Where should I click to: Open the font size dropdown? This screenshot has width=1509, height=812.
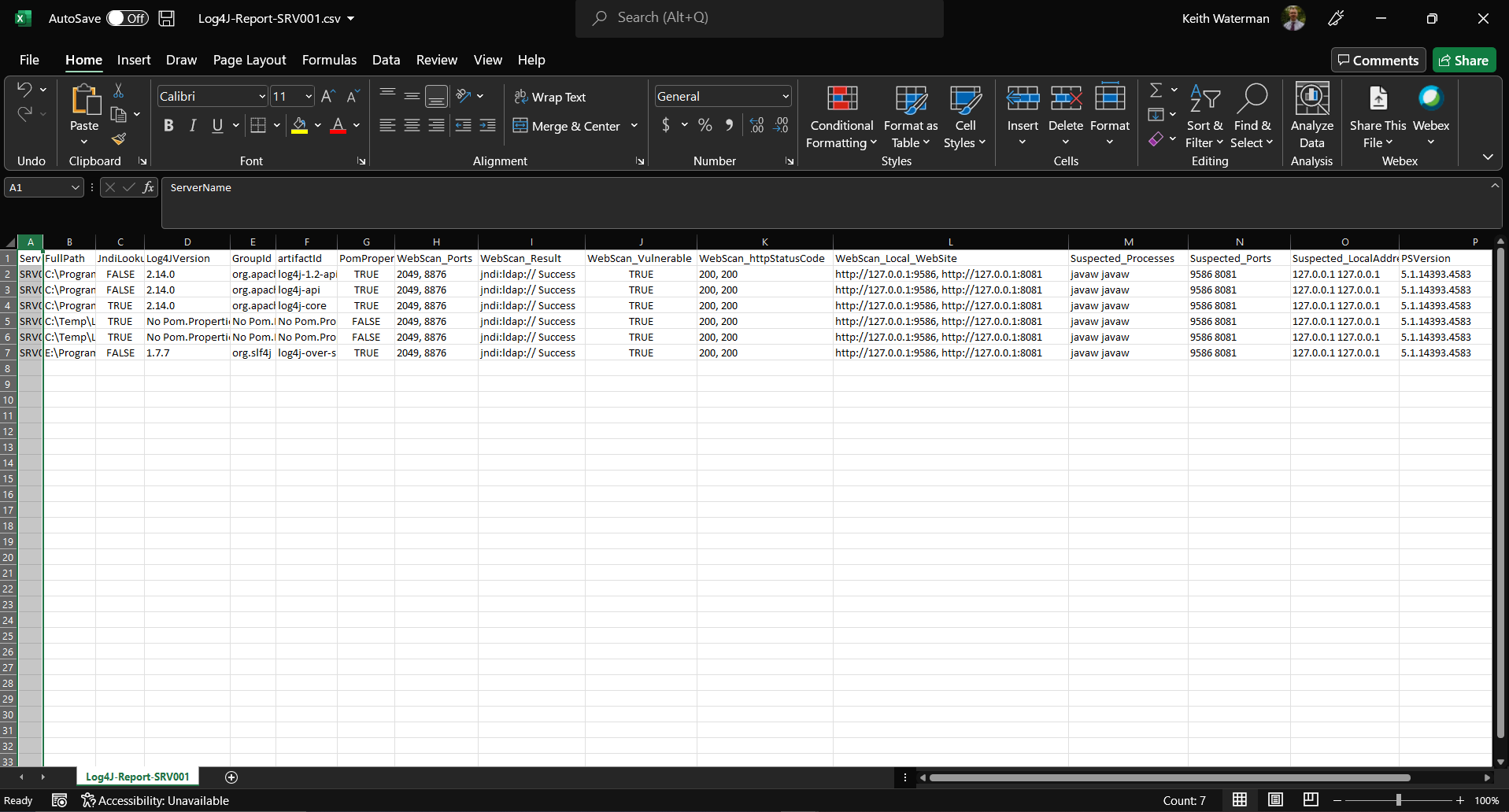coord(309,96)
